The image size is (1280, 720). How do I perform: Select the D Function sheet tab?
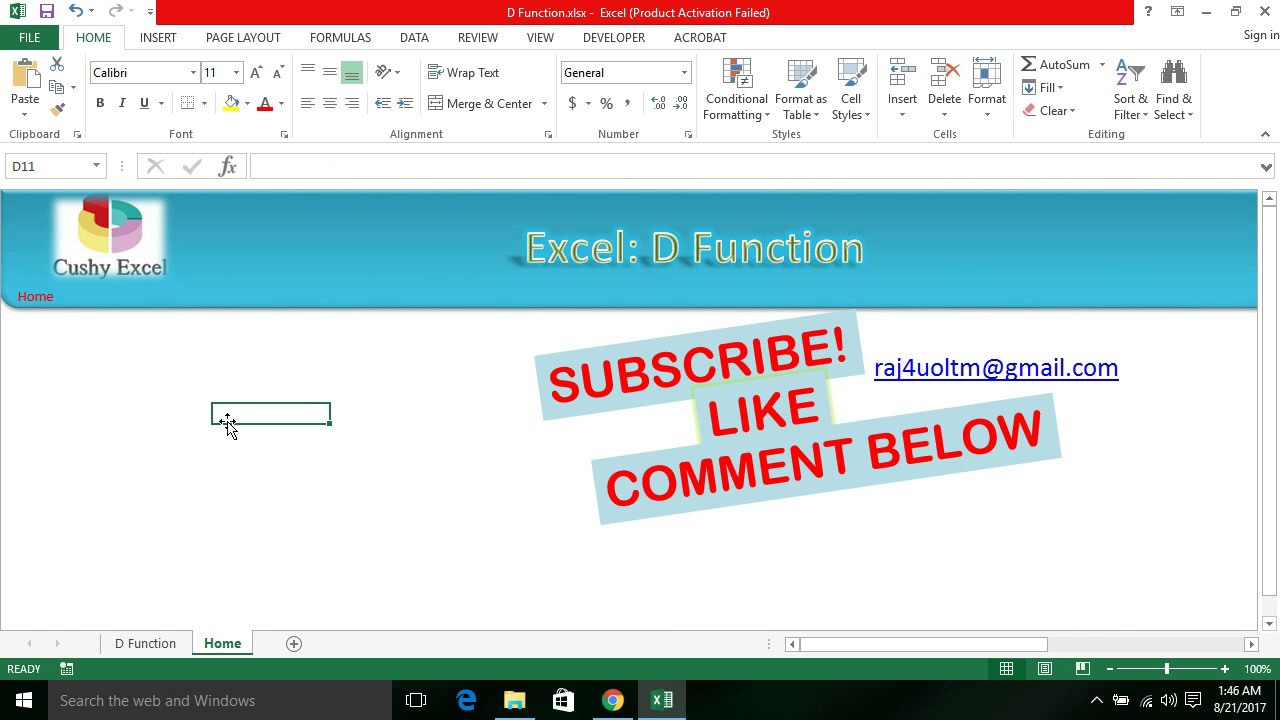point(145,643)
